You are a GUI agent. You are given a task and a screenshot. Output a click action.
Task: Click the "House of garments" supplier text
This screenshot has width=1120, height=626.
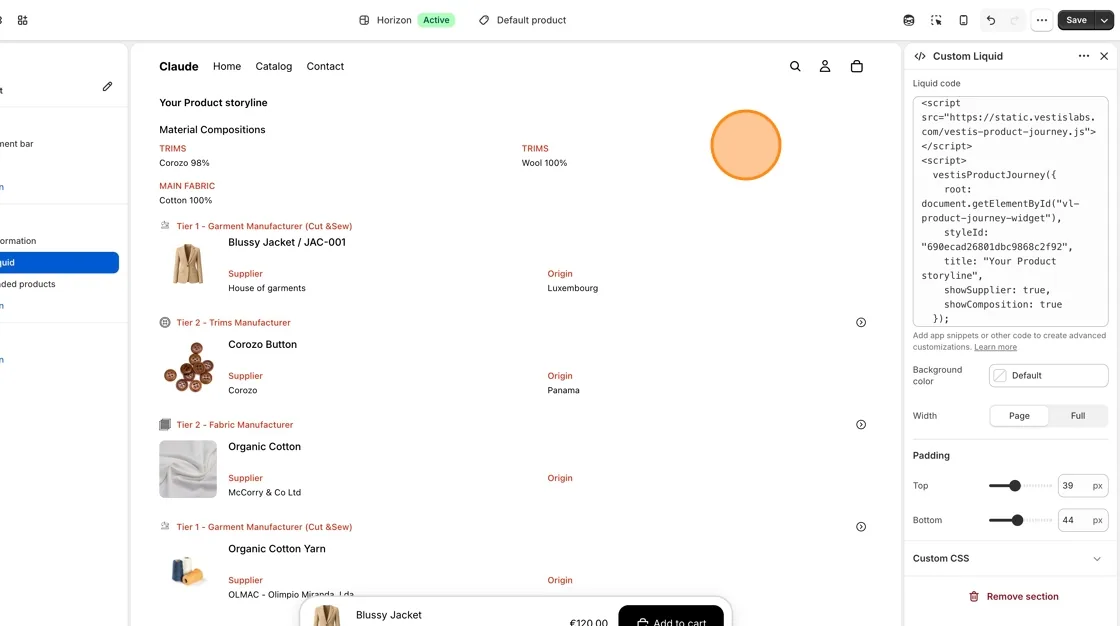point(266,288)
